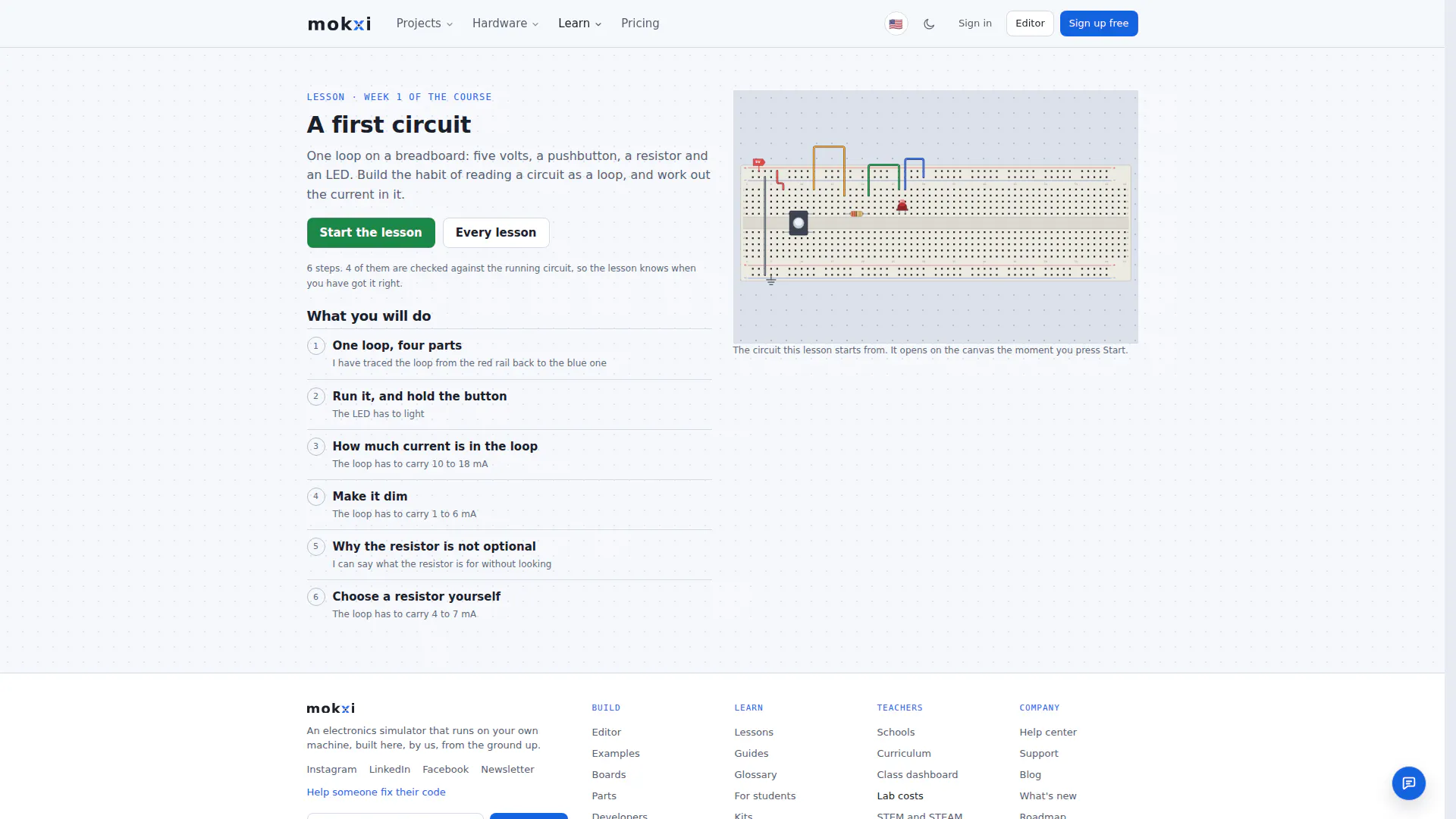Screen dimensions: 1456x819
Task: Open the Examples footer link
Action: coord(616,754)
